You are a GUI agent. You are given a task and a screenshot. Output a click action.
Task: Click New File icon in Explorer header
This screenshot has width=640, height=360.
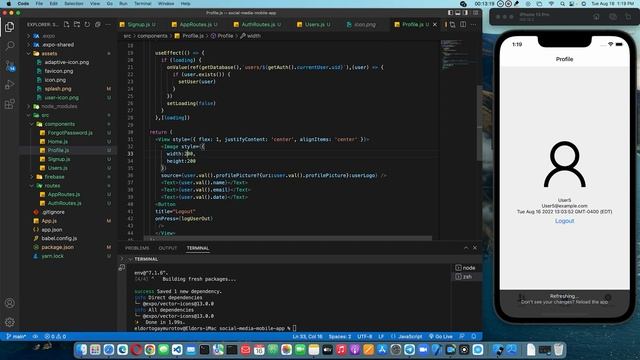tap(67, 24)
